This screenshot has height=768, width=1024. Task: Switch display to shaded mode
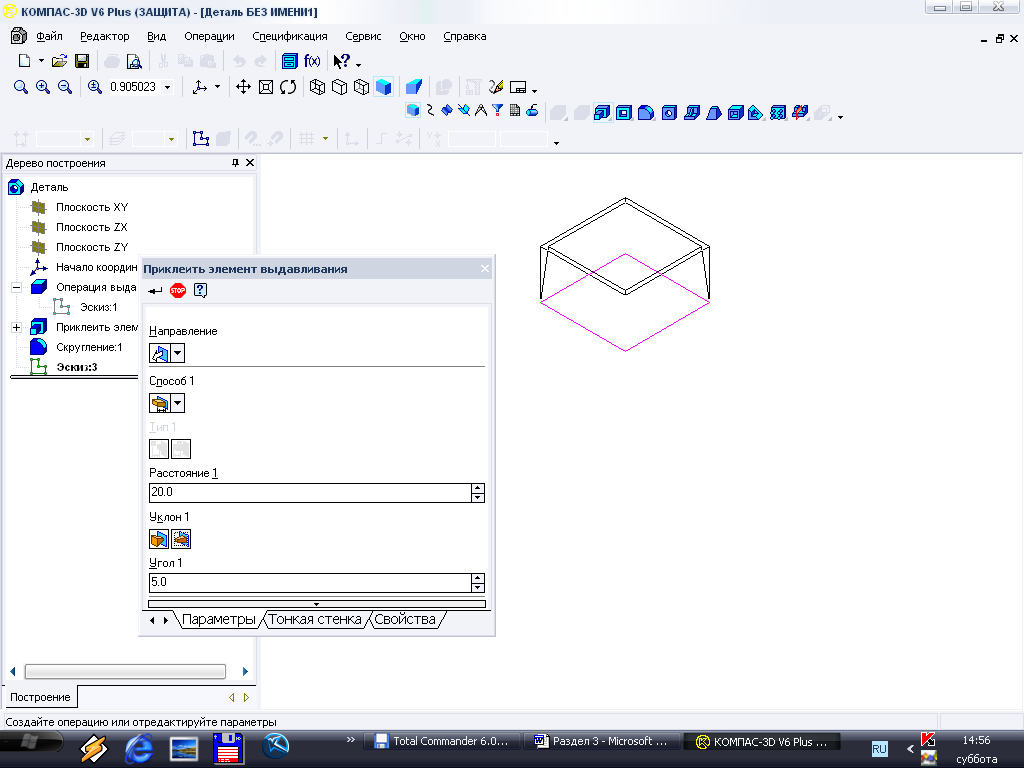[x=383, y=87]
